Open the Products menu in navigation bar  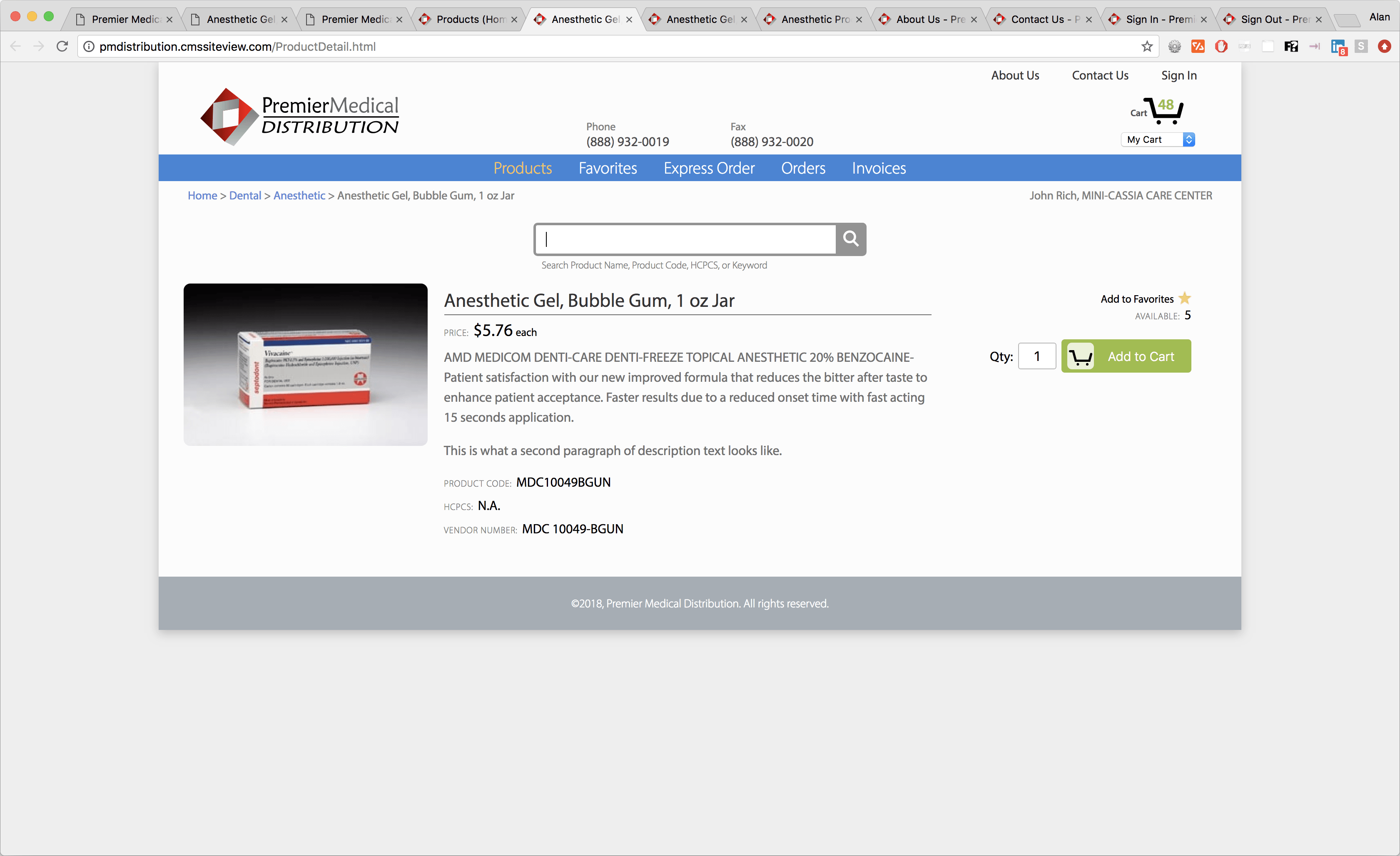pyautogui.click(x=522, y=168)
